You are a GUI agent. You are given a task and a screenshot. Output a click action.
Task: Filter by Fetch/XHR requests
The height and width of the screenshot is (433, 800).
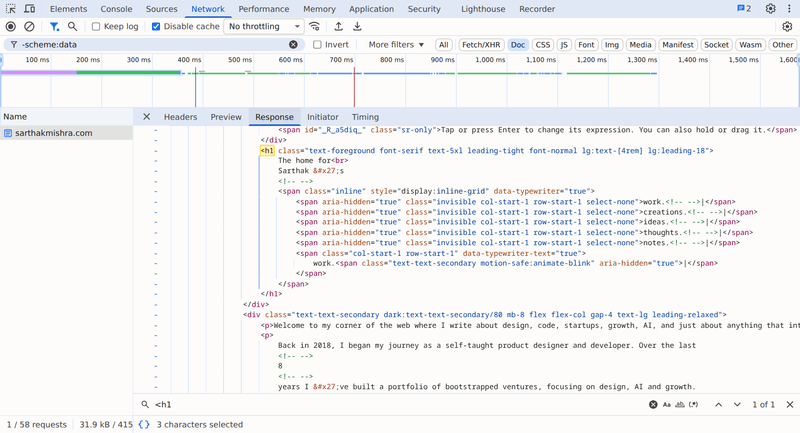(x=481, y=45)
